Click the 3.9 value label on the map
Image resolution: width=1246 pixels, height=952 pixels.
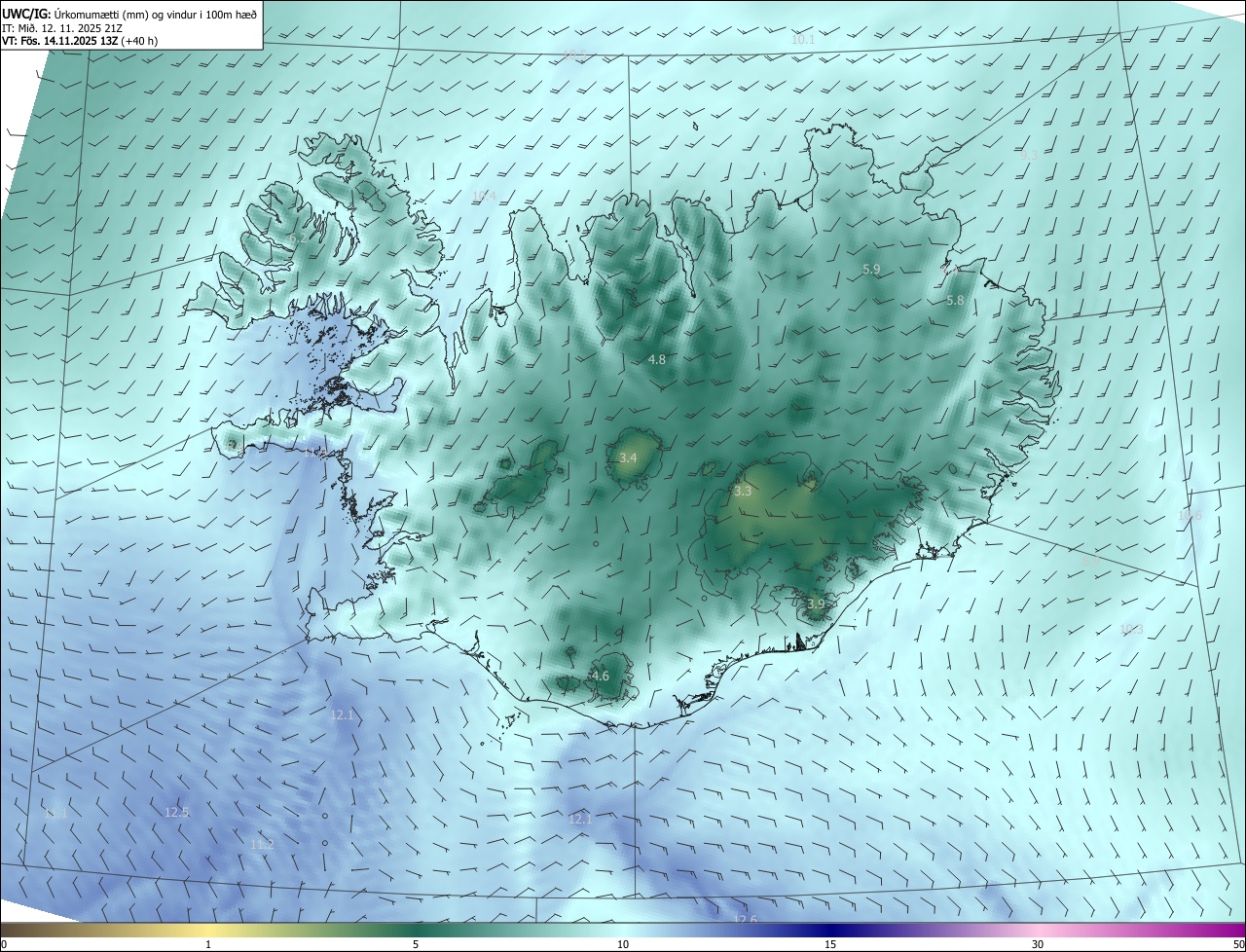click(816, 604)
